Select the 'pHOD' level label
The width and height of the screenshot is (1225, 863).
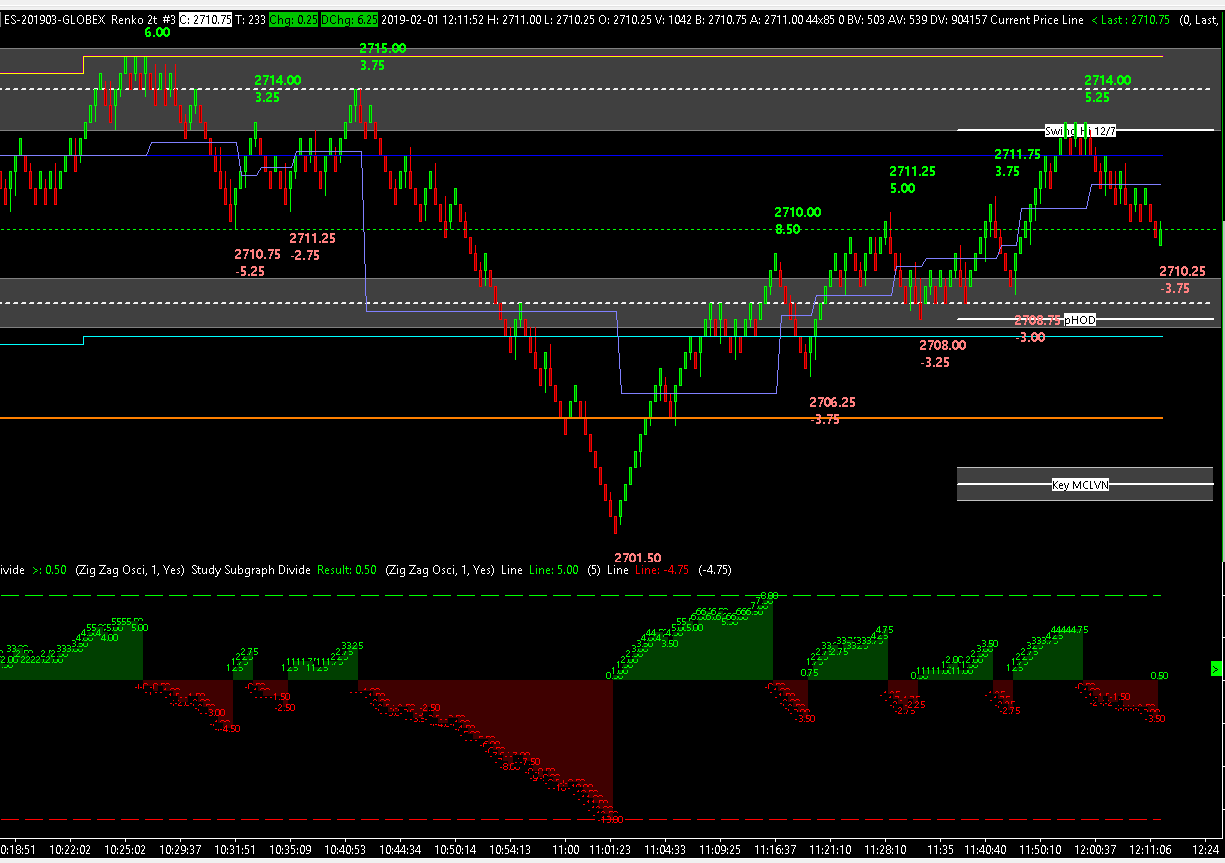tap(1080, 320)
